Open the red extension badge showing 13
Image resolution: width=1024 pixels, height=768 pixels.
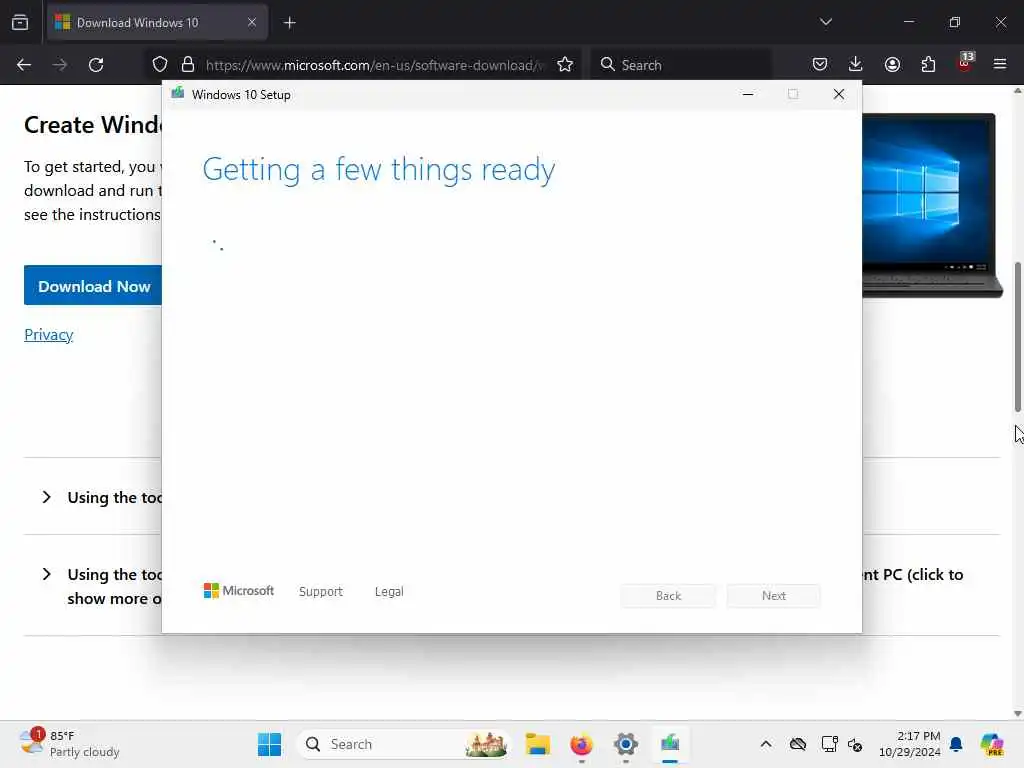coord(965,63)
